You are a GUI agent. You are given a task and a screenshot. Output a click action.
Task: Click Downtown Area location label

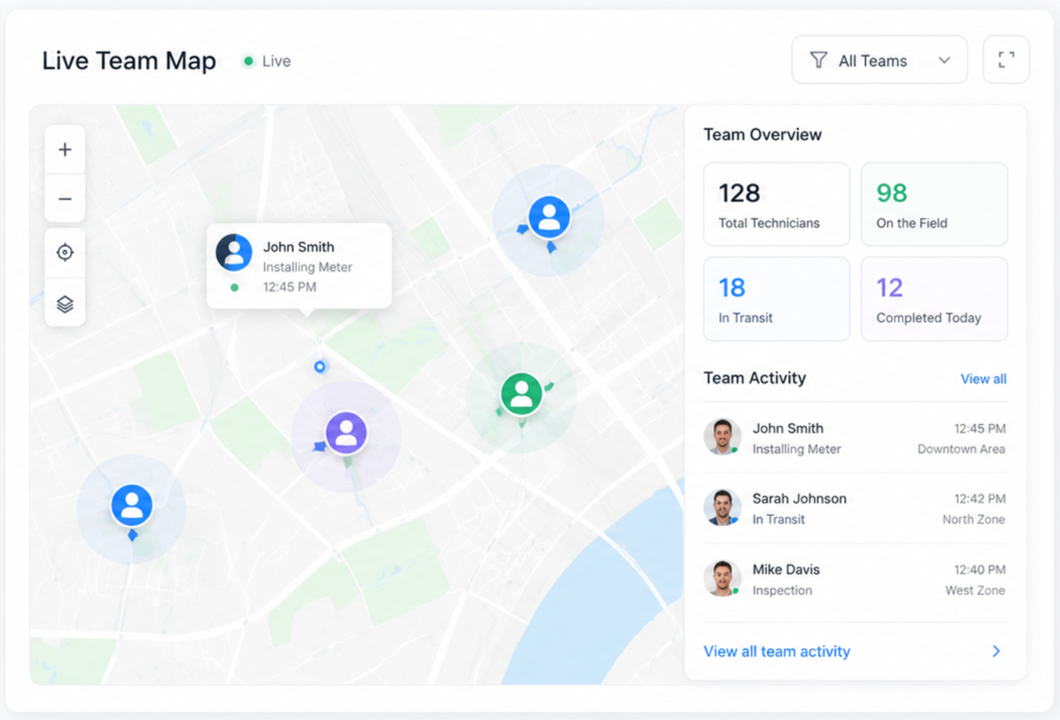(x=961, y=449)
